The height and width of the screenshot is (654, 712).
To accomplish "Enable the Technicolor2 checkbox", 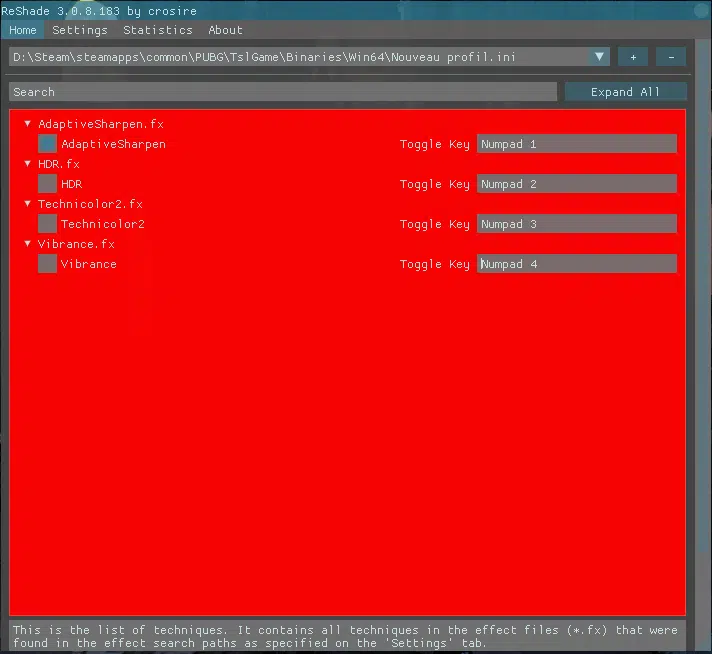I will click(47, 224).
